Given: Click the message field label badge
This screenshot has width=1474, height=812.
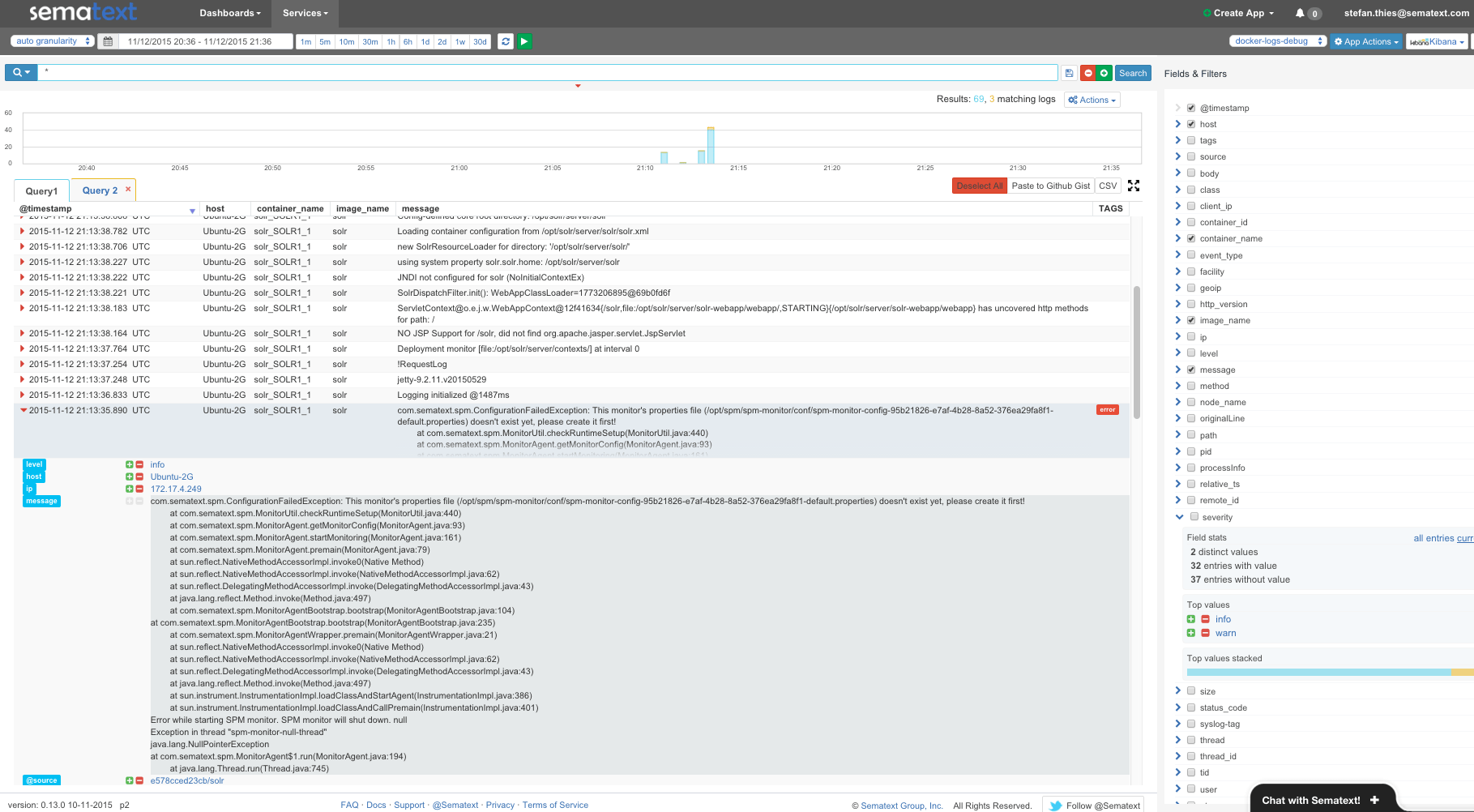Looking at the screenshot, I should point(41,501).
